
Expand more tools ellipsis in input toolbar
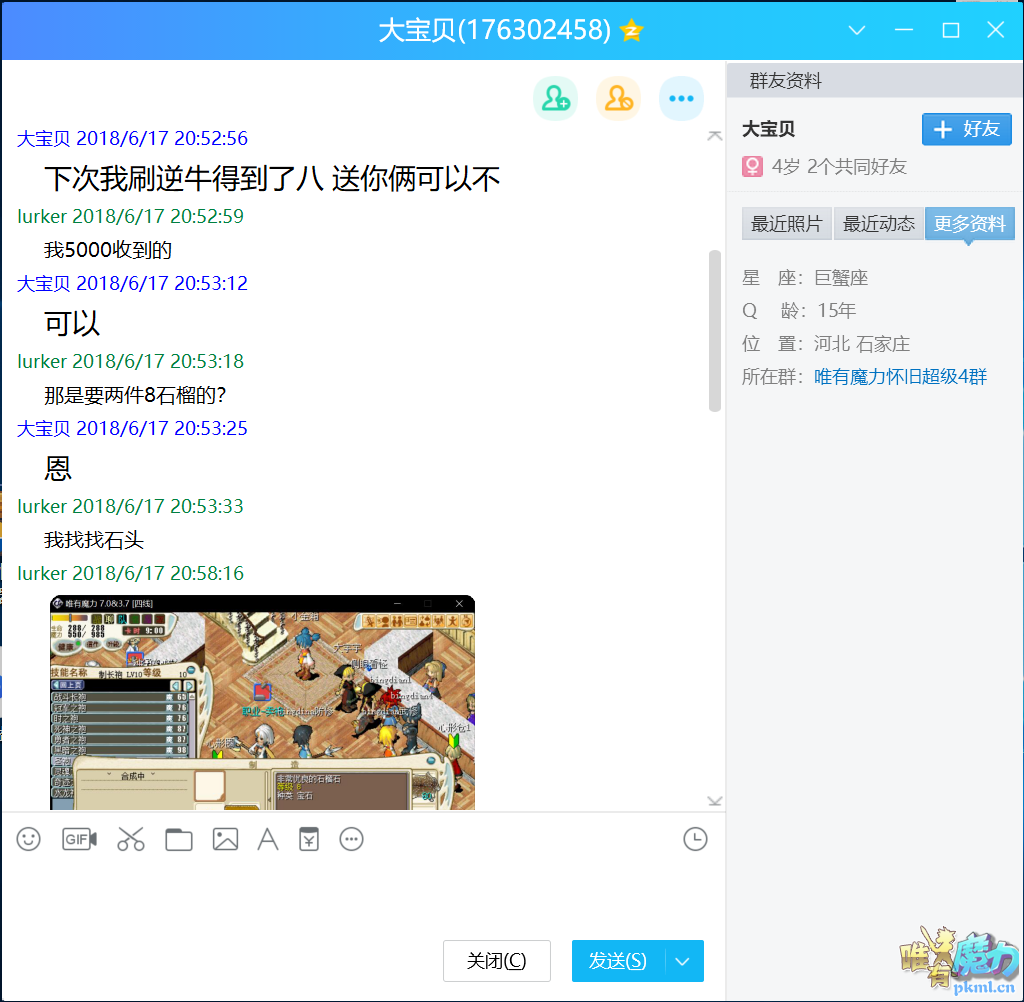point(351,839)
